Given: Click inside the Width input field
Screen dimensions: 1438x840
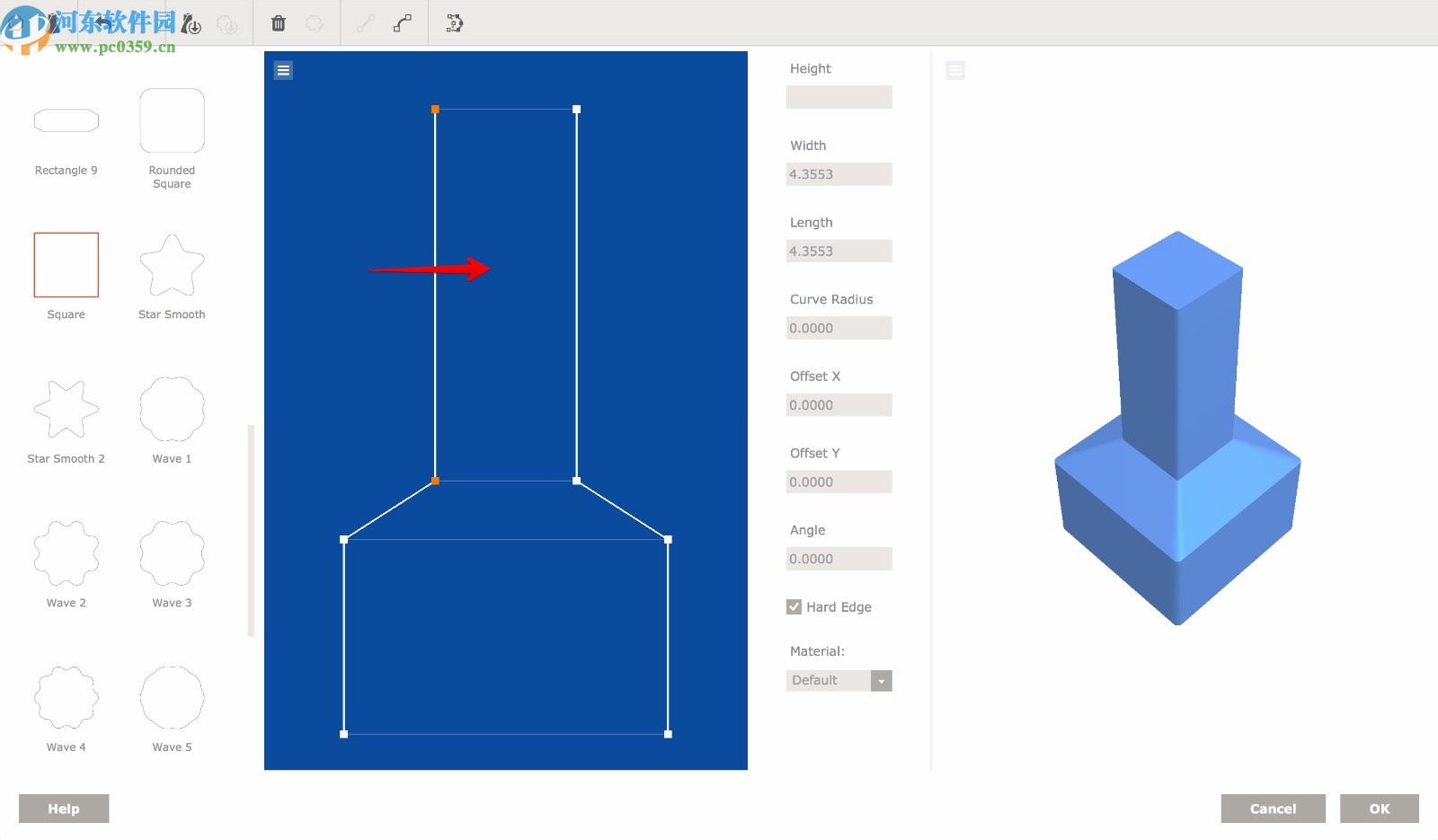Looking at the screenshot, I should click(x=839, y=173).
